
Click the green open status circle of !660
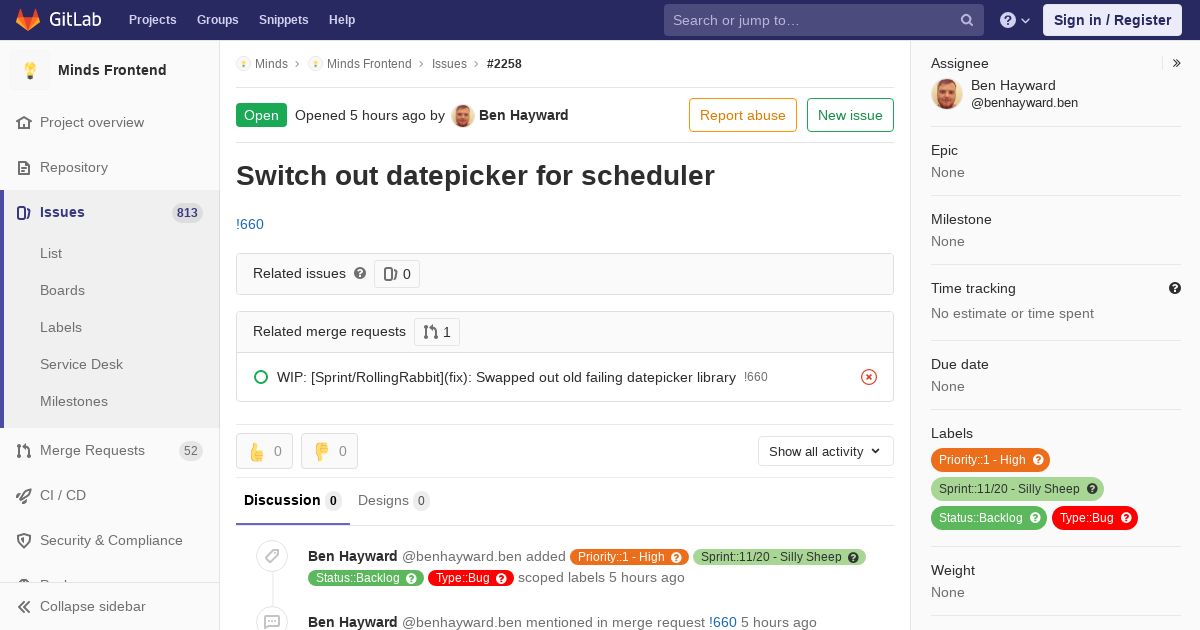[x=261, y=377]
